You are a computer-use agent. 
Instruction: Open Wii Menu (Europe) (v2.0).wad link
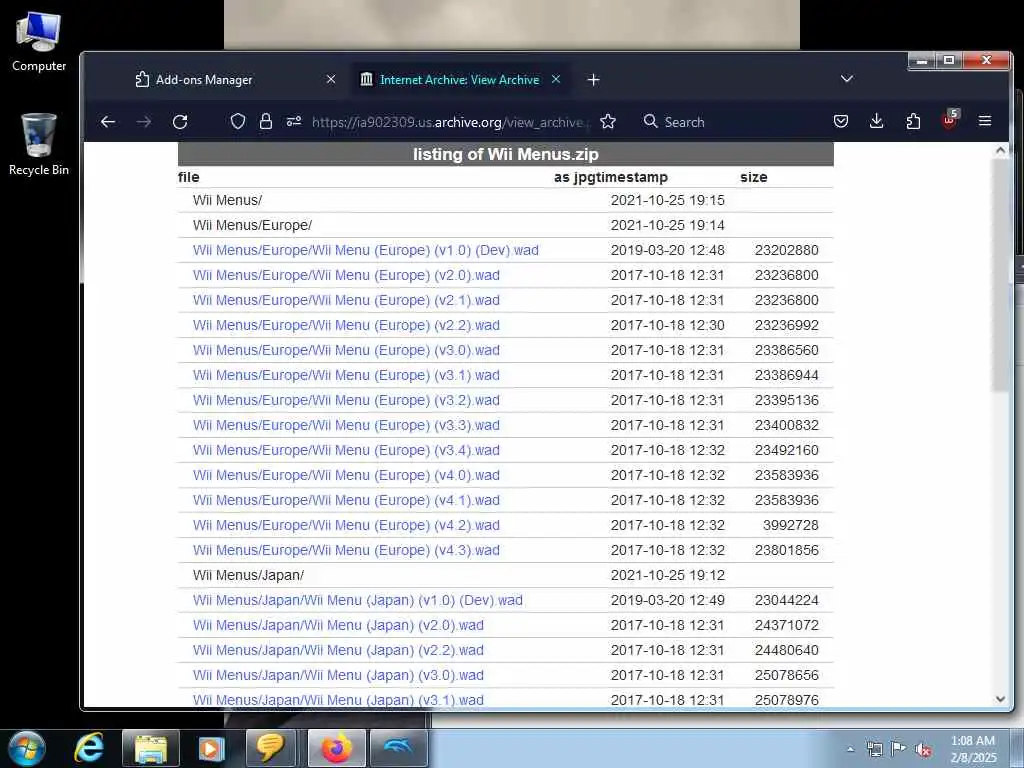point(346,275)
